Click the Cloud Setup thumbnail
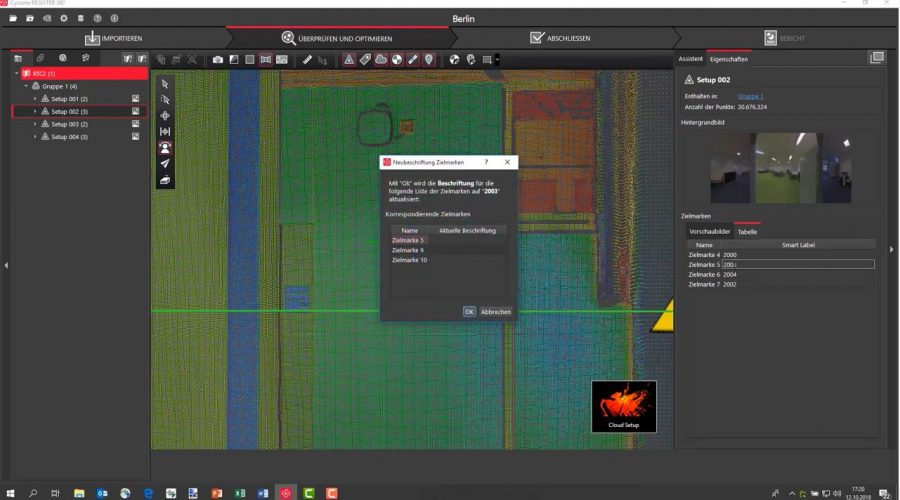 (x=623, y=406)
